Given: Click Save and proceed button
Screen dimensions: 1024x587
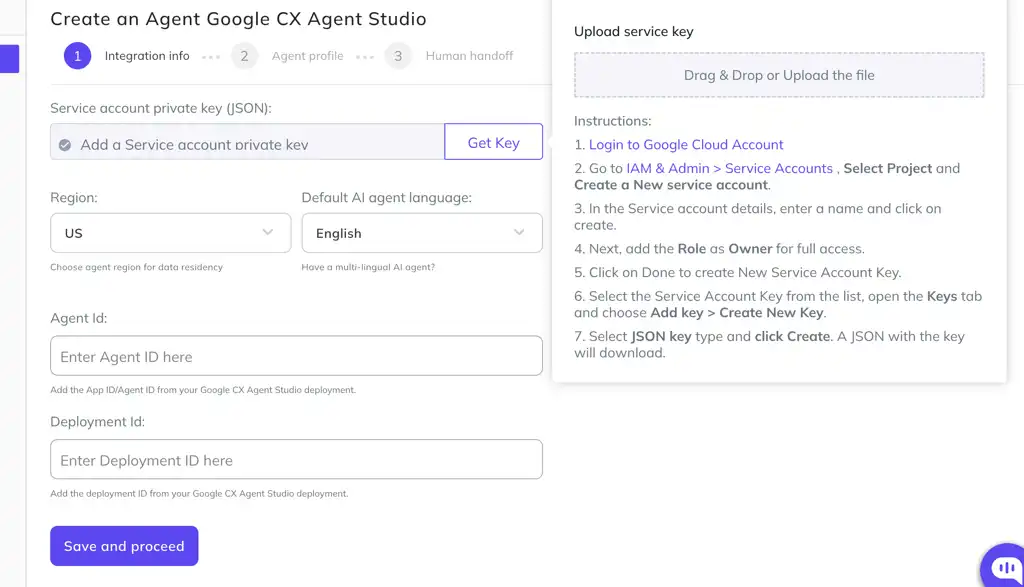Looking at the screenshot, I should click(124, 546).
